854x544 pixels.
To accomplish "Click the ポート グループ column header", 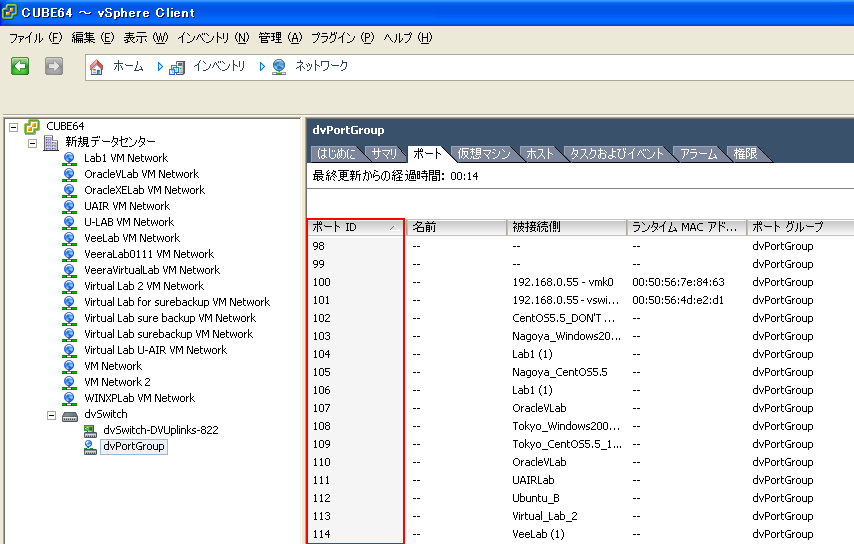I will tap(800, 227).
